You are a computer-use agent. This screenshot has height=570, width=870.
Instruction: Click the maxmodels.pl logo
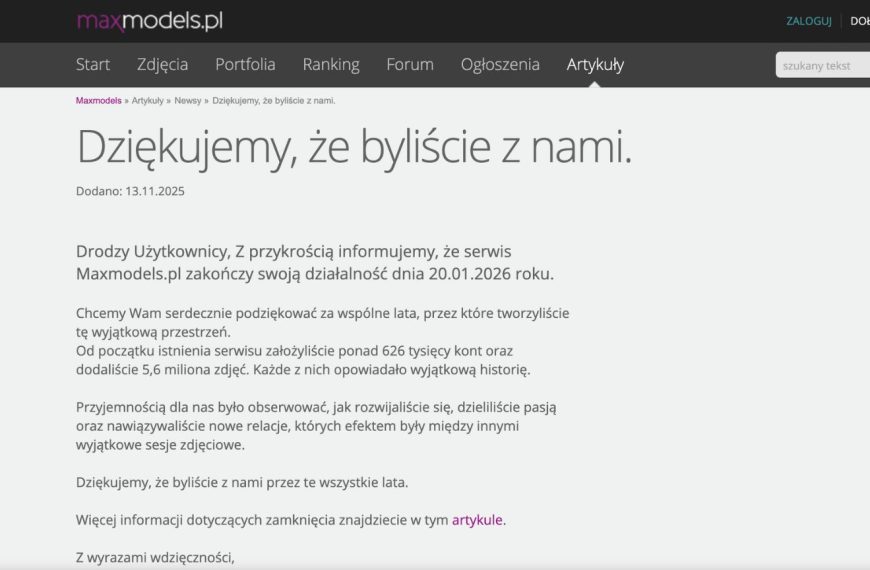point(150,21)
